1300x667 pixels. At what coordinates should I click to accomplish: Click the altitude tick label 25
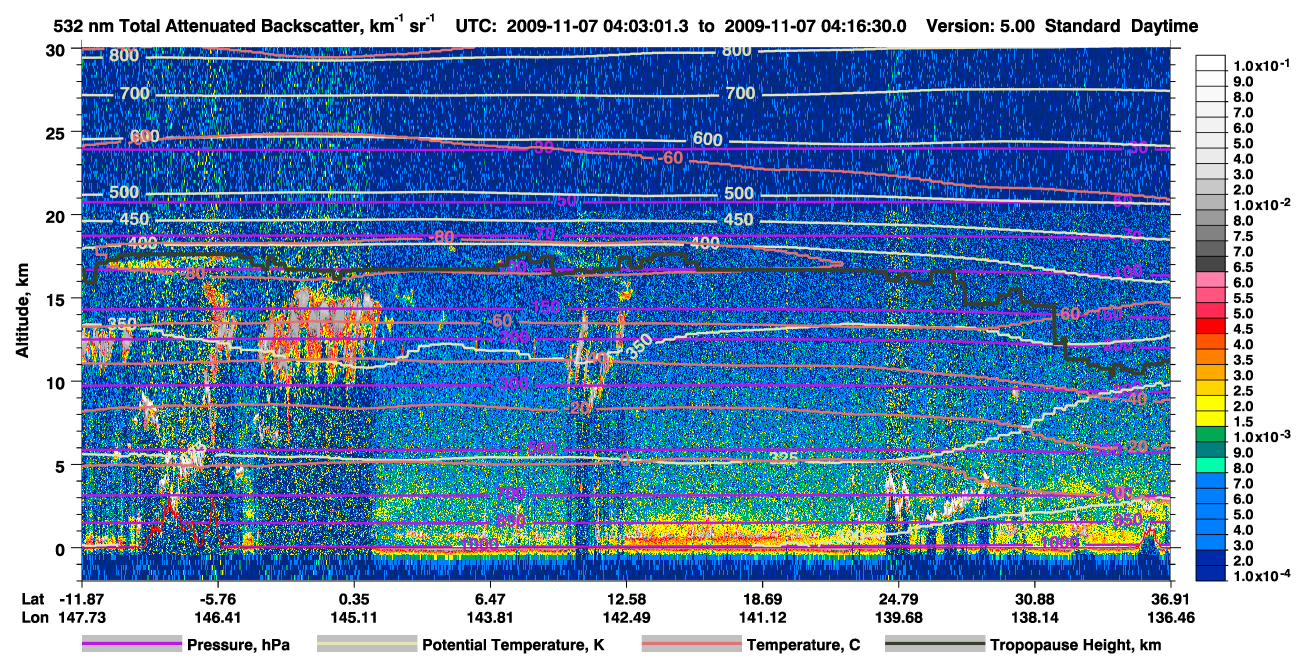[x=57, y=133]
